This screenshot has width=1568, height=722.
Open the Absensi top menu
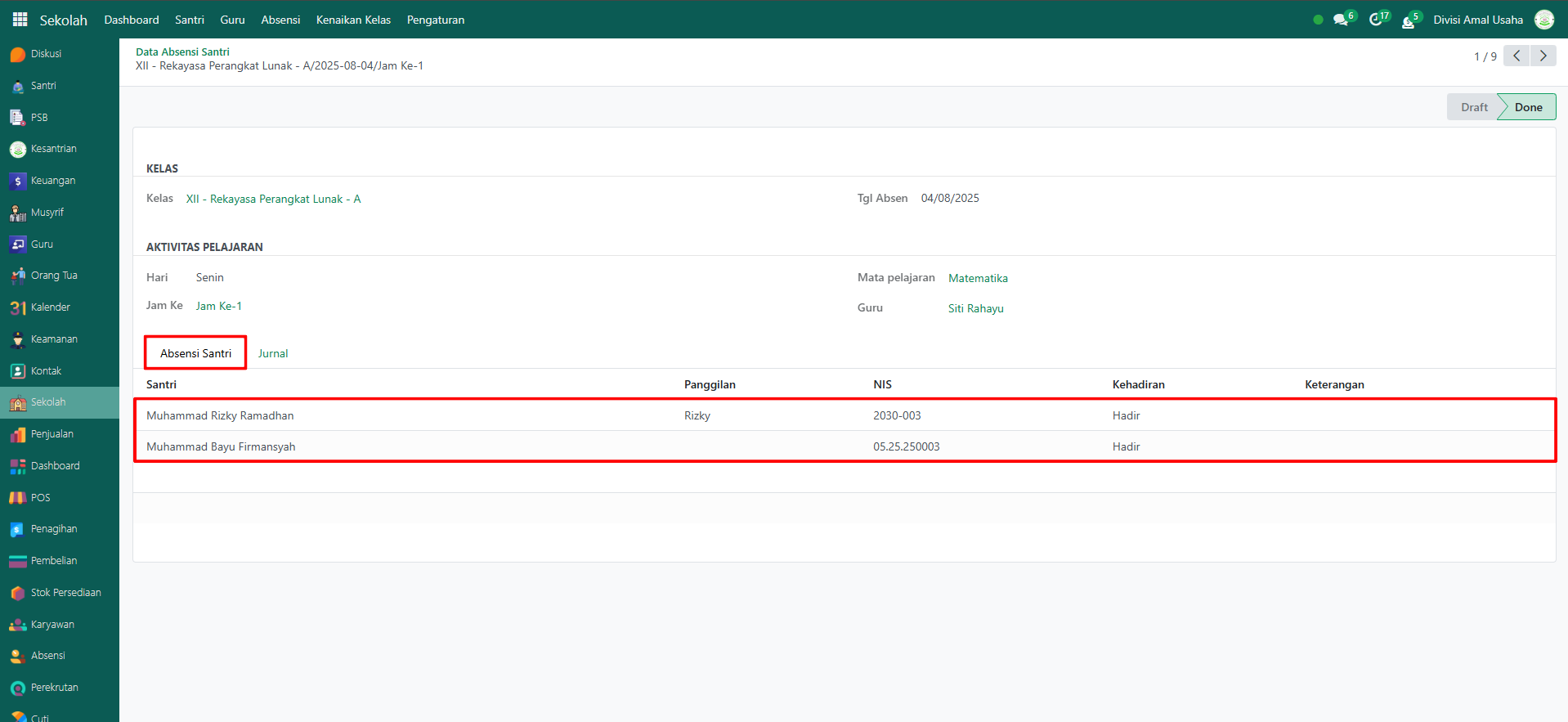tap(280, 20)
